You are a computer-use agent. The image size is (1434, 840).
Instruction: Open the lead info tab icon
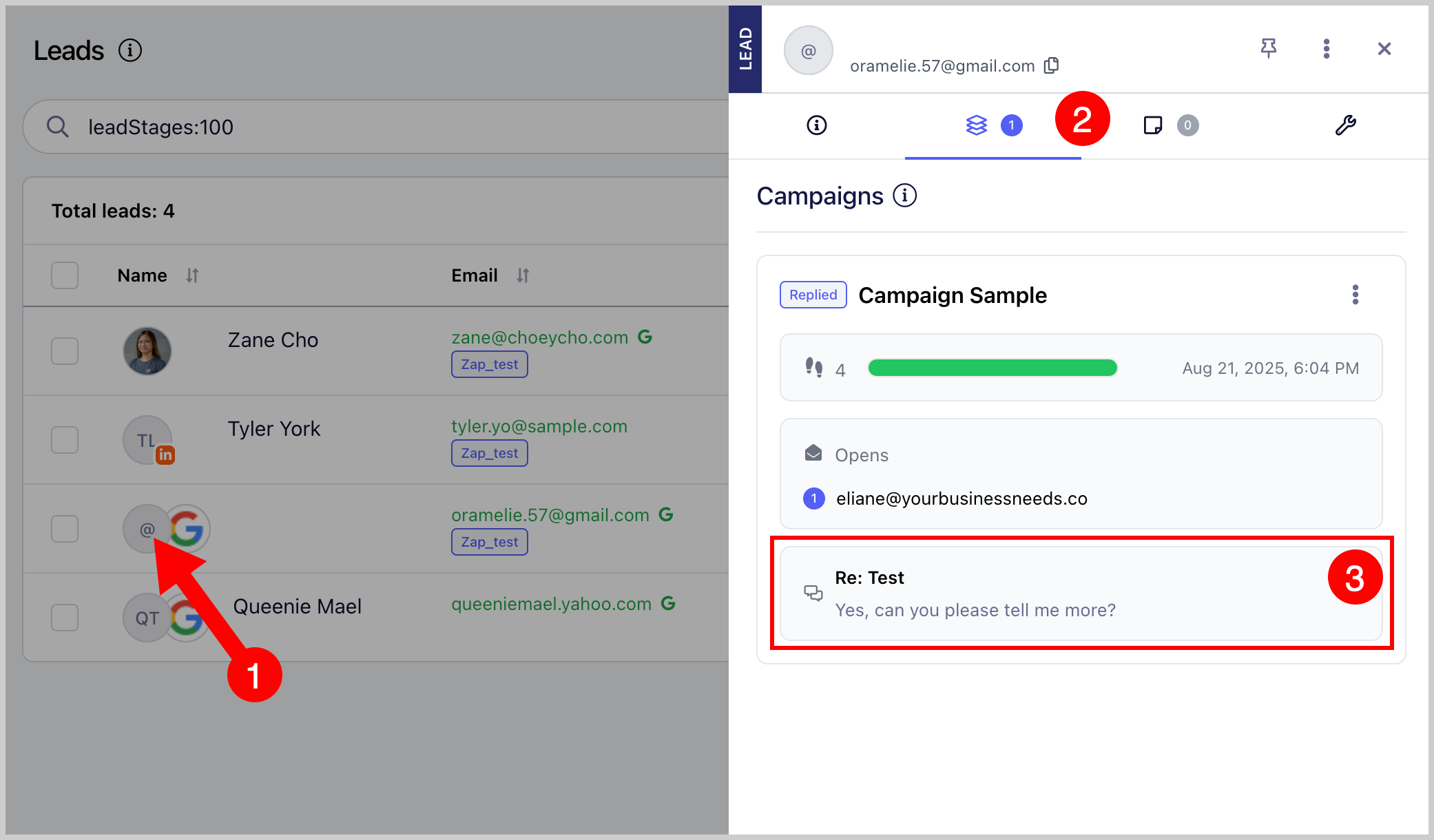tap(816, 125)
